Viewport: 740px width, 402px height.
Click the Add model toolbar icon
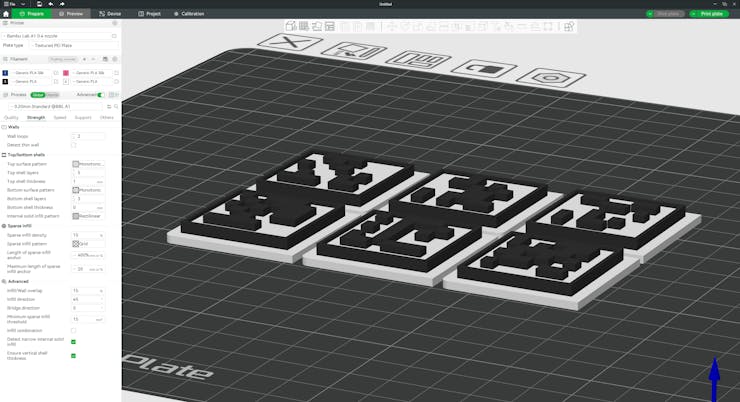coord(291,26)
